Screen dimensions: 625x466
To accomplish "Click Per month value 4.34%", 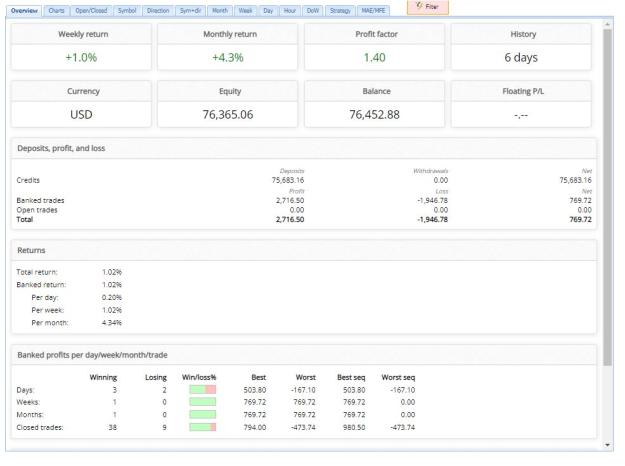I will [112, 323].
